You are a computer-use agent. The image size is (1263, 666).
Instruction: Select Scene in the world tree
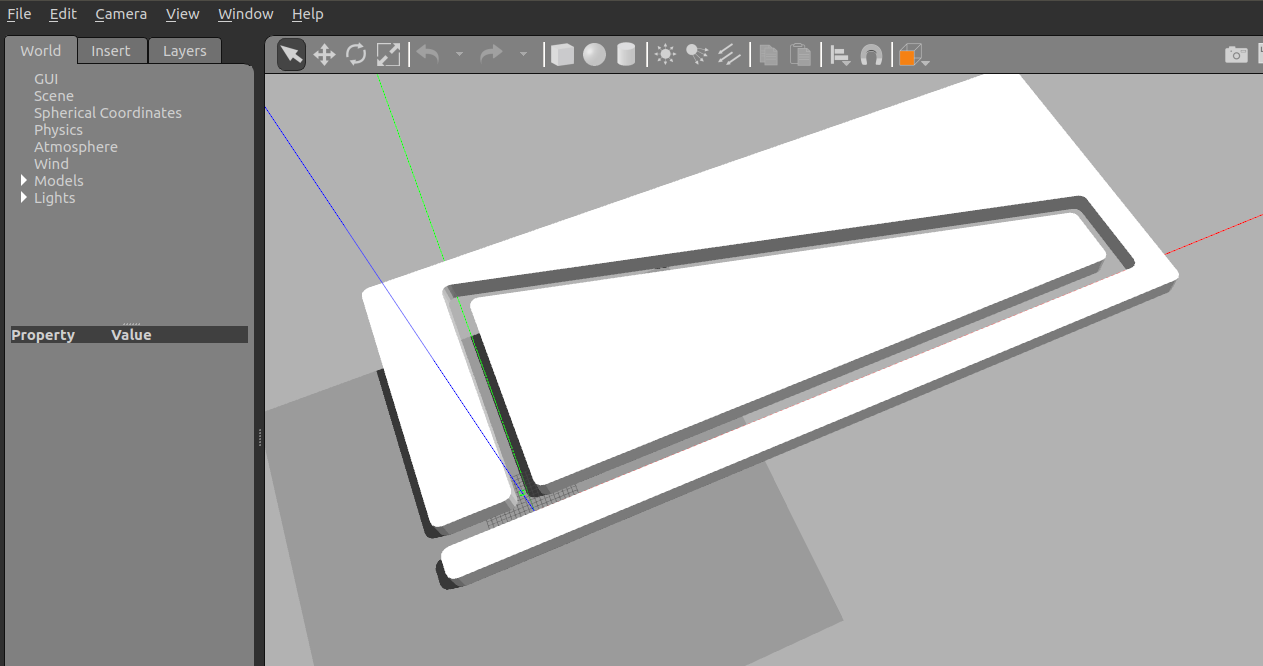click(x=54, y=96)
